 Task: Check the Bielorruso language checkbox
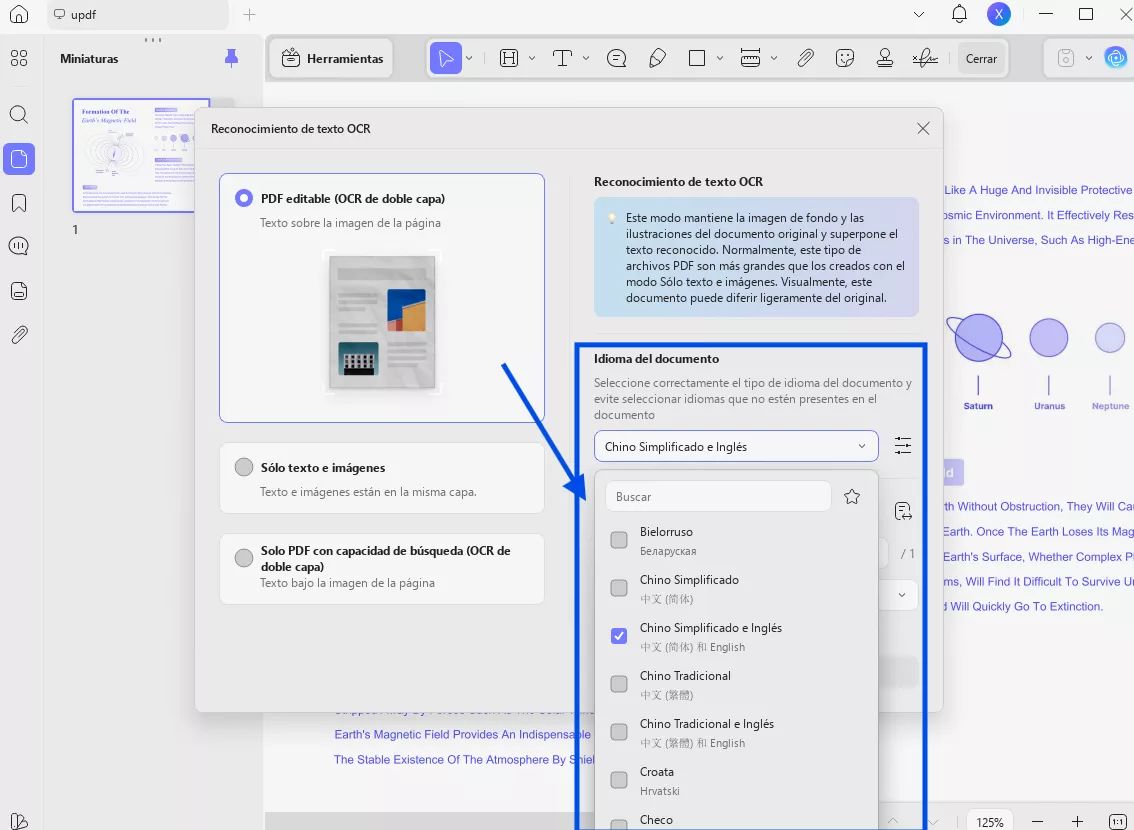click(619, 540)
